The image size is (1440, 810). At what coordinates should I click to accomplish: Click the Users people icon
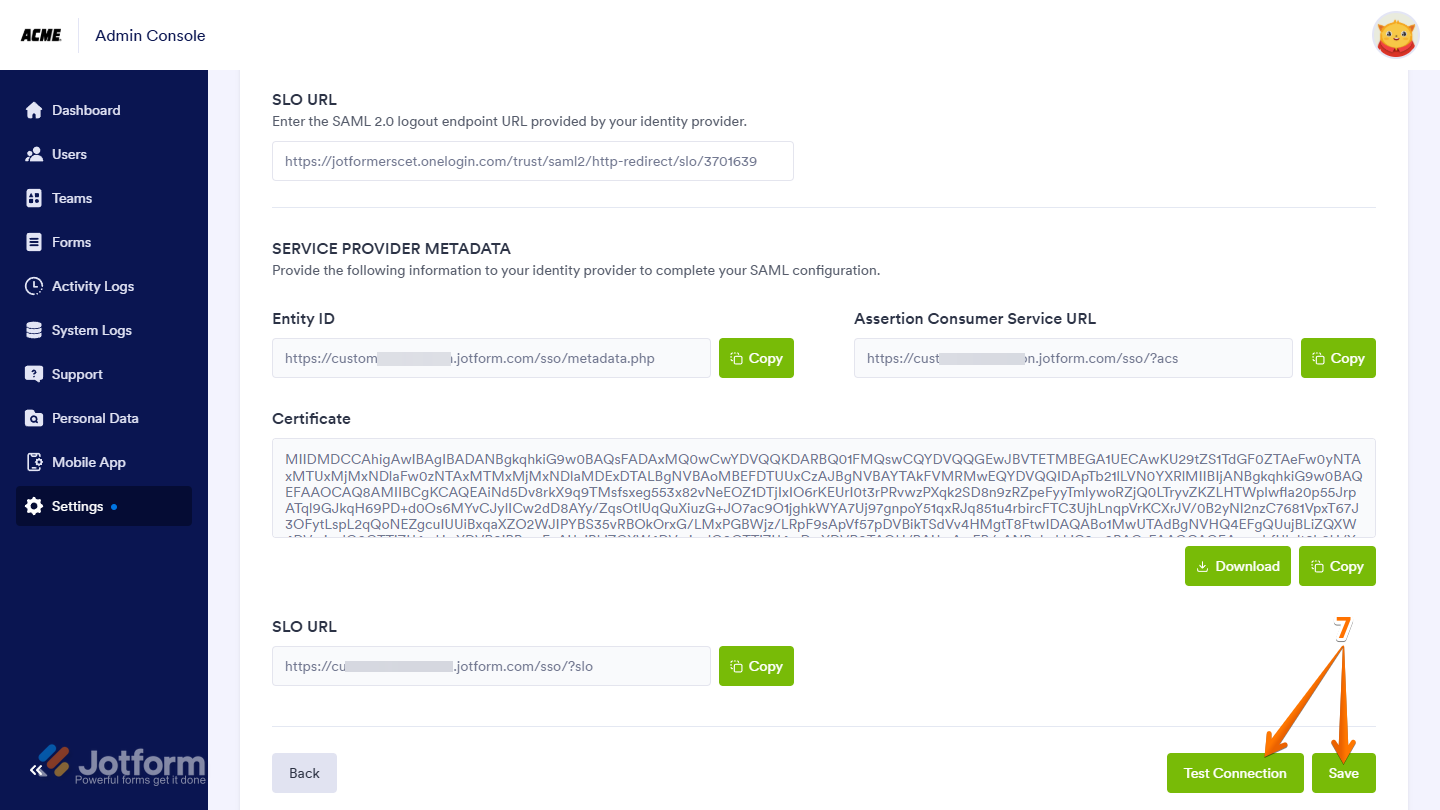click(34, 154)
